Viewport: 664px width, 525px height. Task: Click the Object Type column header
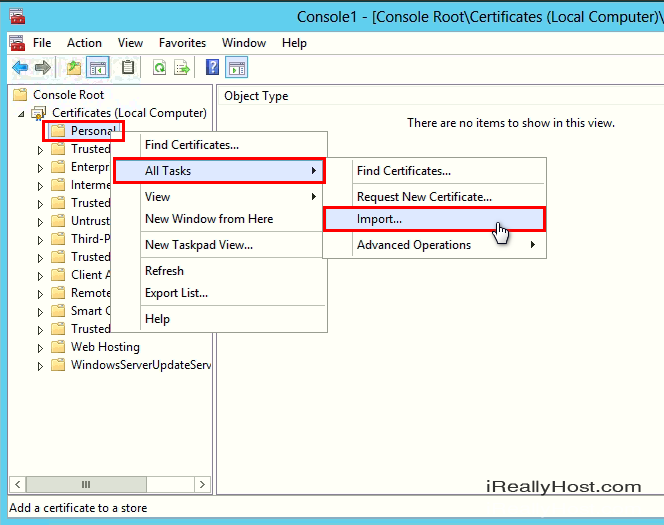(x=256, y=96)
